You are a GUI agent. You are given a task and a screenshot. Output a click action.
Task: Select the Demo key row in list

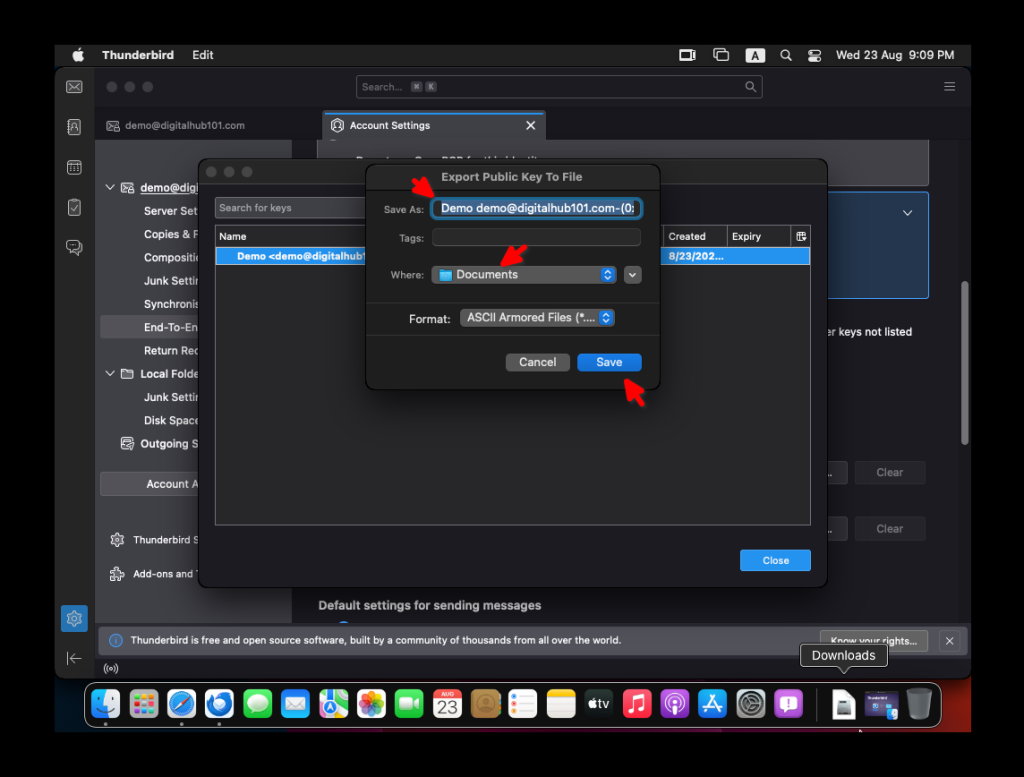click(513, 256)
